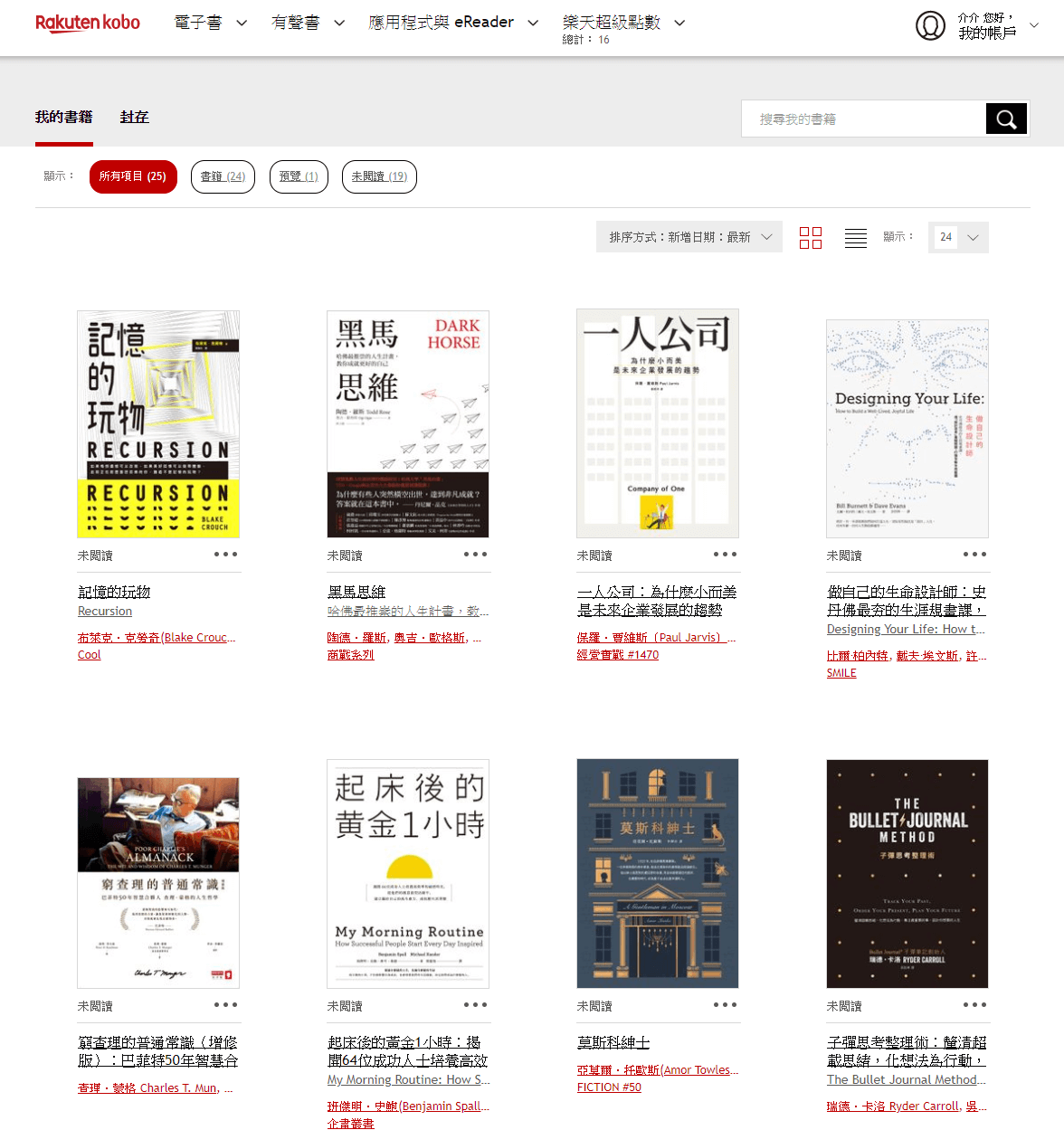The width and height of the screenshot is (1064, 1130).
Task: Open the 一人公司 book details link
Action: [657, 600]
